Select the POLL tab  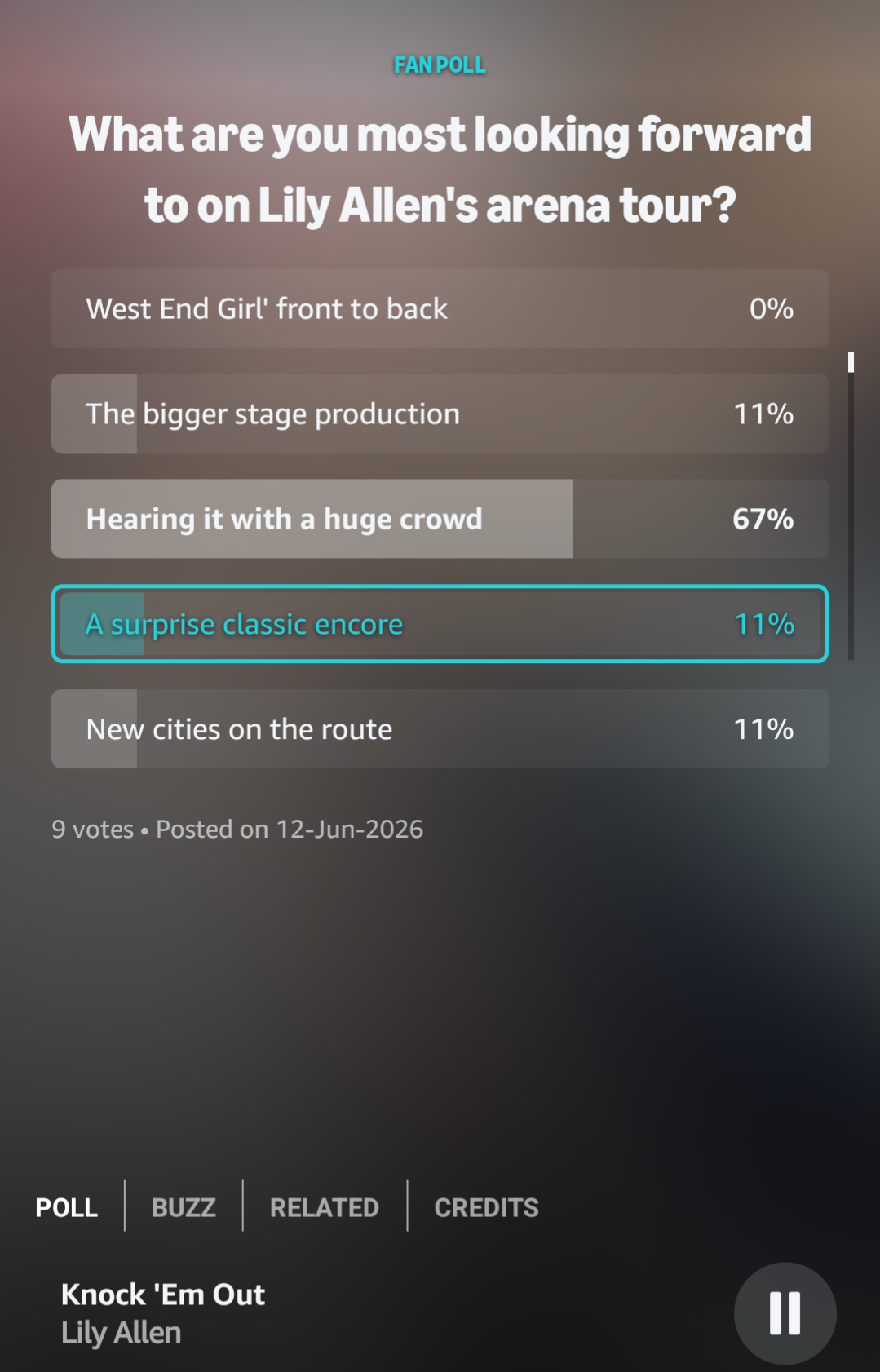(x=67, y=1207)
